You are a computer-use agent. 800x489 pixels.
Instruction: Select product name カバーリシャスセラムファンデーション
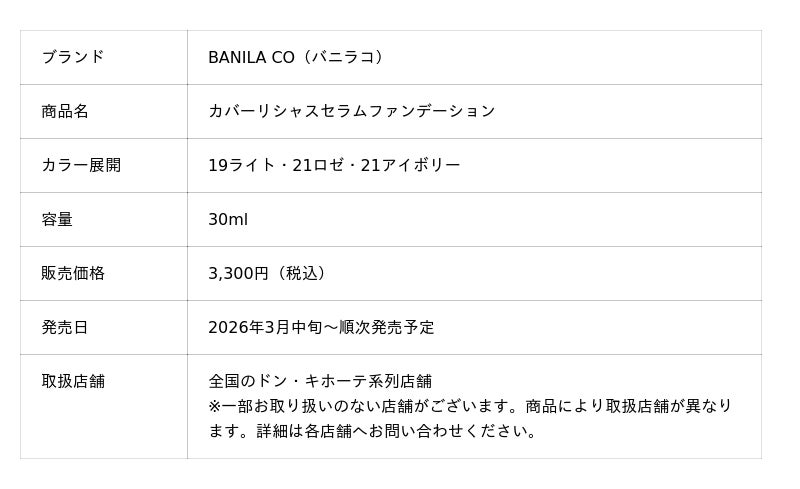[x=351, y=111]
